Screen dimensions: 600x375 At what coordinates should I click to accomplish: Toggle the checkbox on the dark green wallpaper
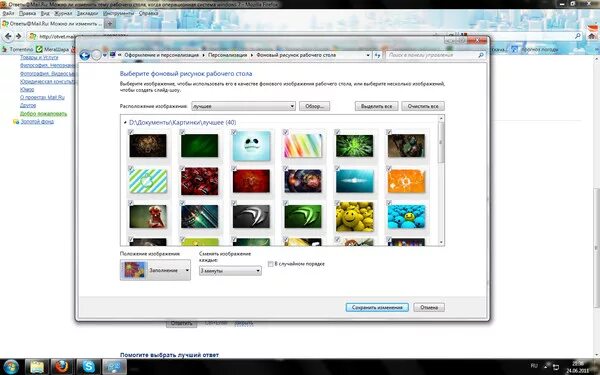point(182,132)
